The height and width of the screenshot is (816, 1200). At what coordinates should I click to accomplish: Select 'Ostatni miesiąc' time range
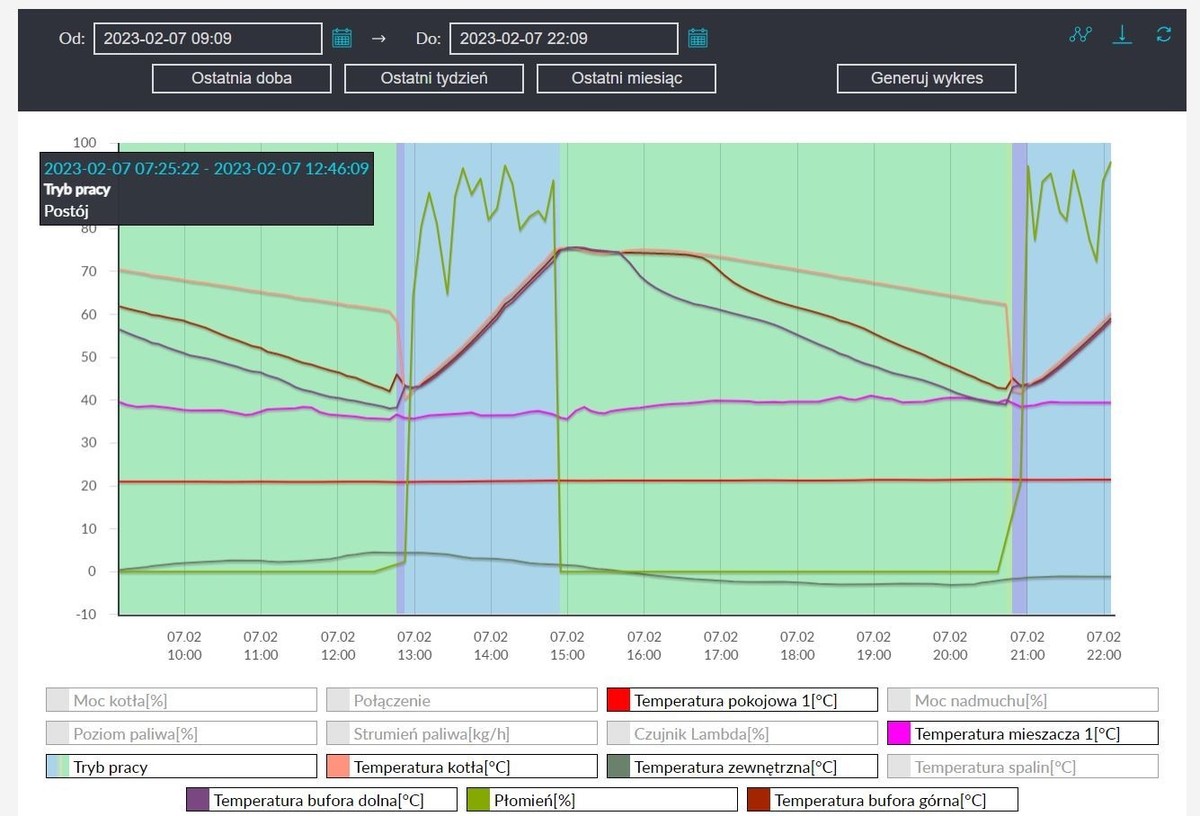[x=626, y=78]
